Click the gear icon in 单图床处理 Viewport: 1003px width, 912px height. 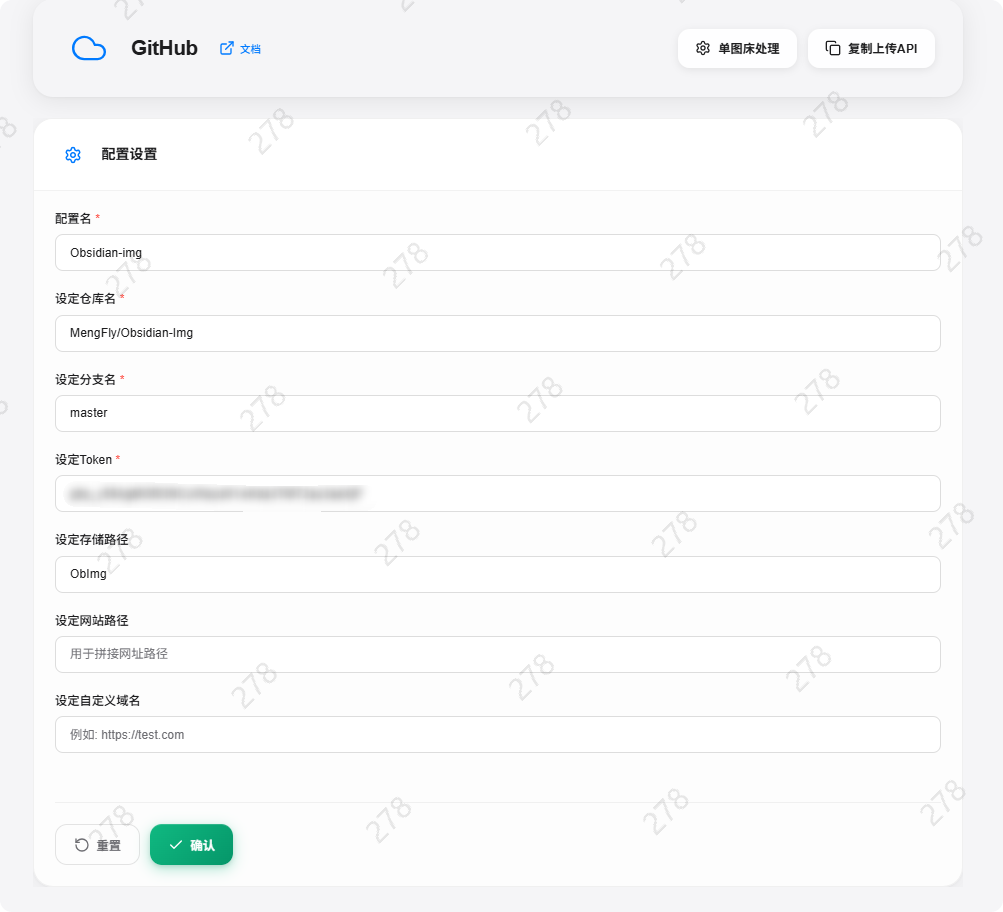tap(703, 48)
